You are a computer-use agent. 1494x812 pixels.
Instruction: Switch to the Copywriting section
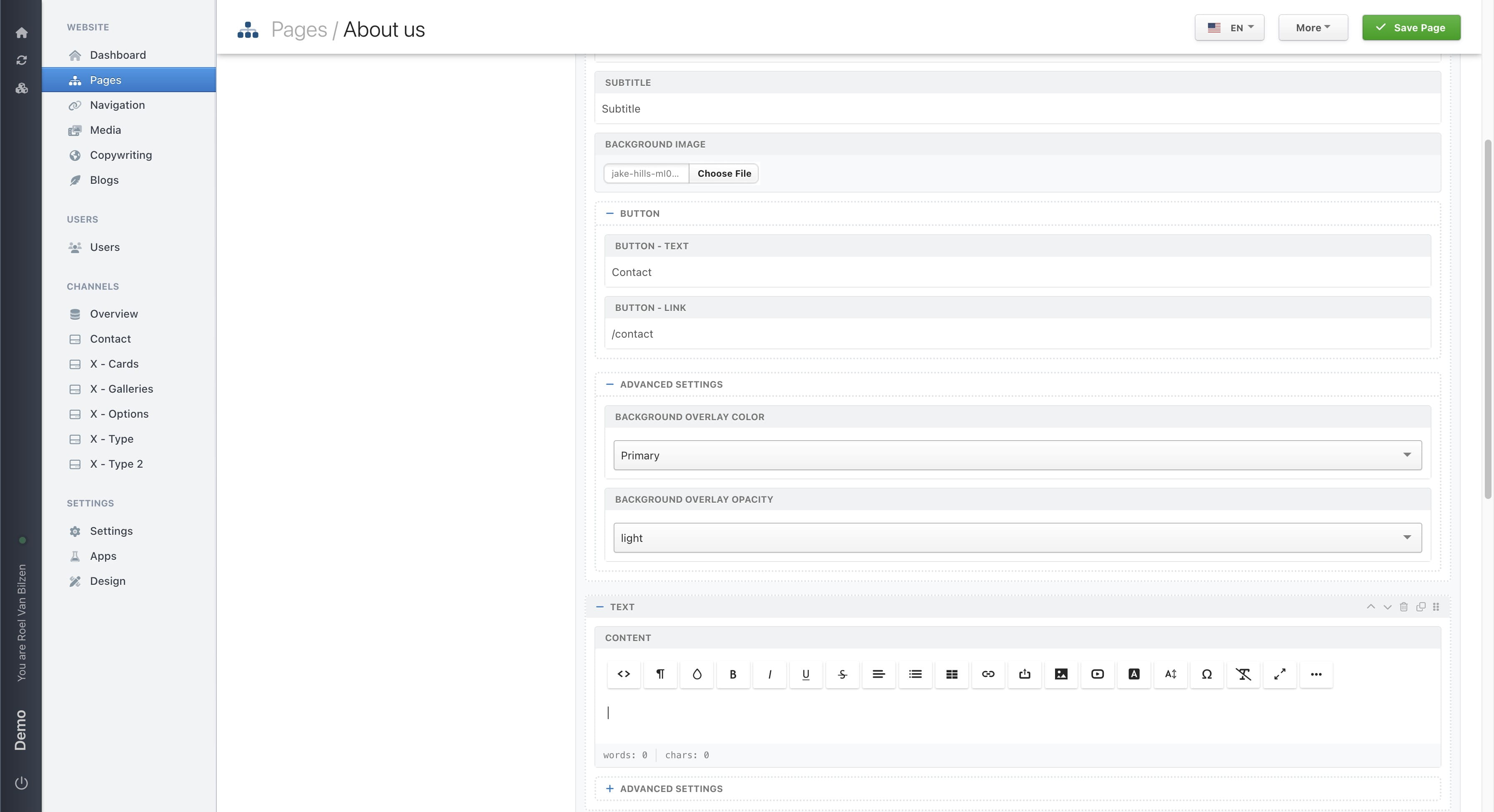120,155
